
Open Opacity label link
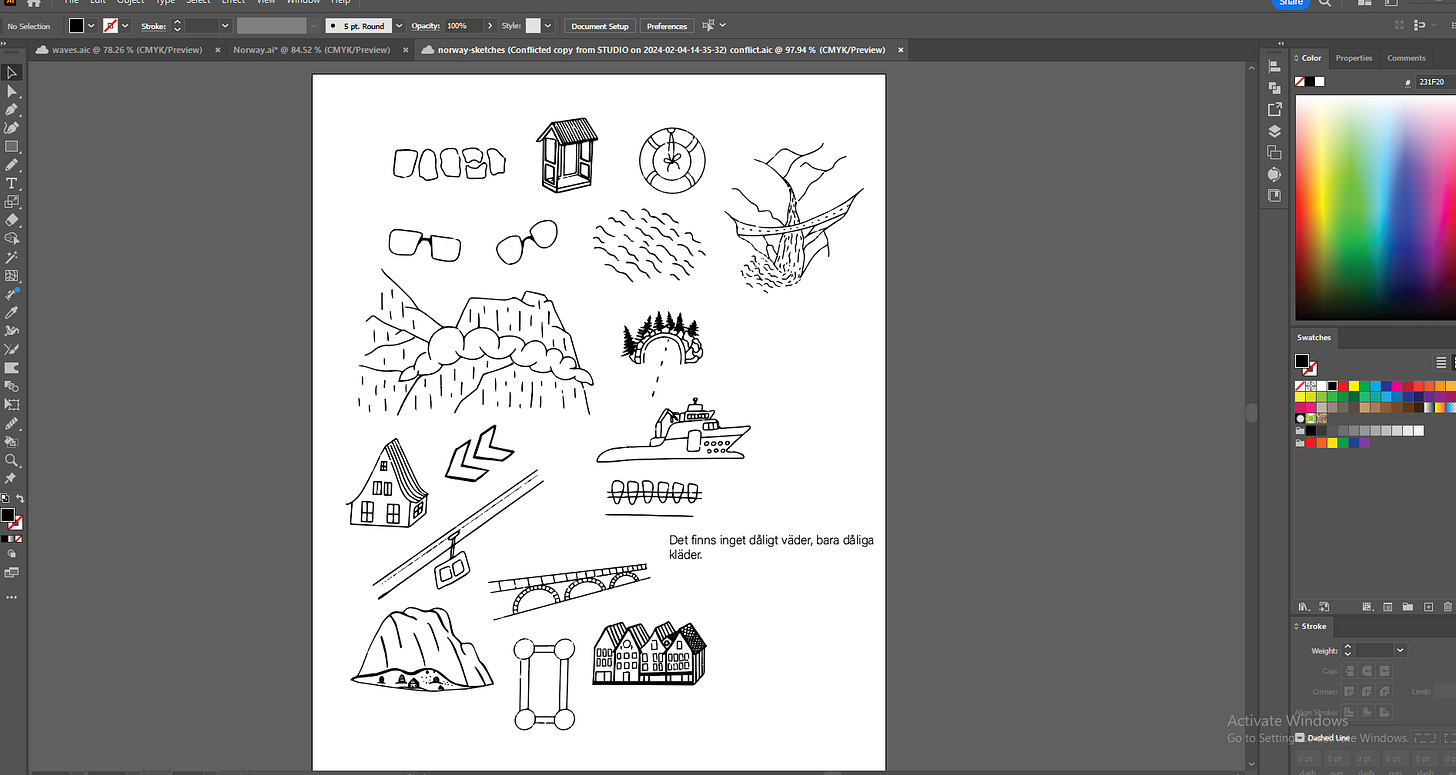[x=425, y=26]
